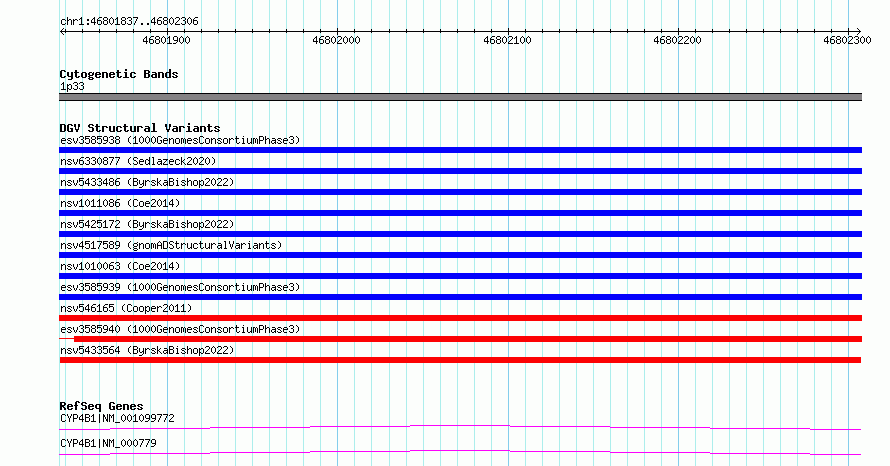Select variant label esv3585938
890x466 pixels.
coord(180,140)
